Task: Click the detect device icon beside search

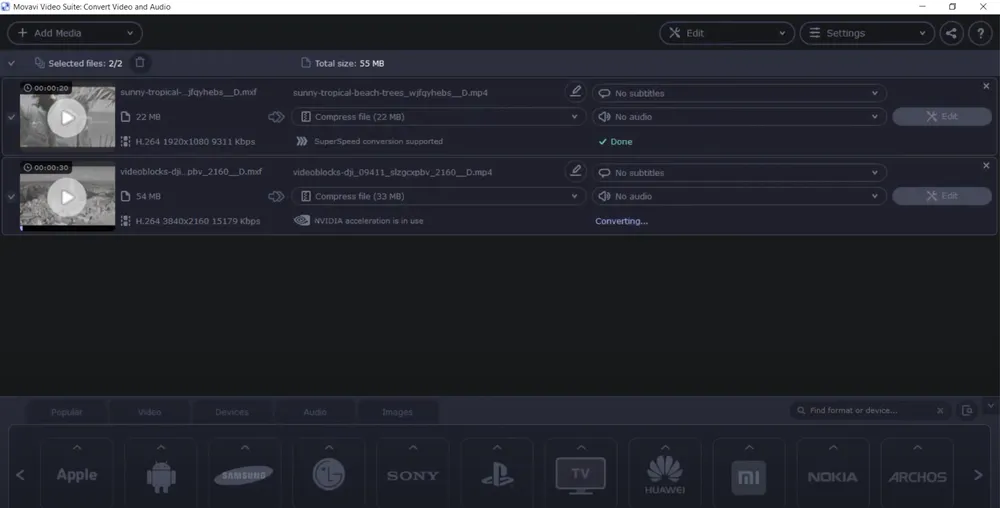Action: click(x=967, y=410)
